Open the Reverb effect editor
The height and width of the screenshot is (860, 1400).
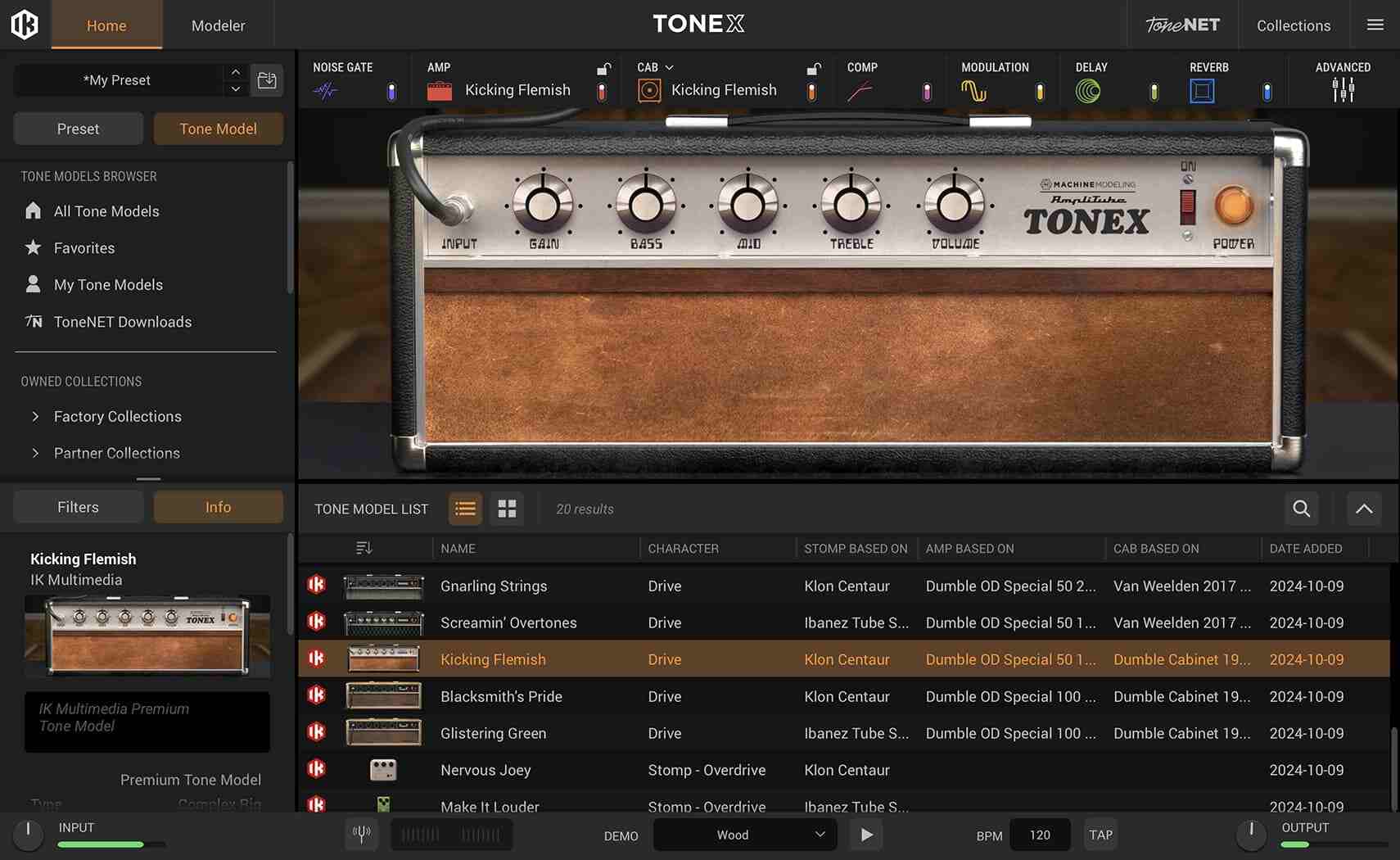1201,90
